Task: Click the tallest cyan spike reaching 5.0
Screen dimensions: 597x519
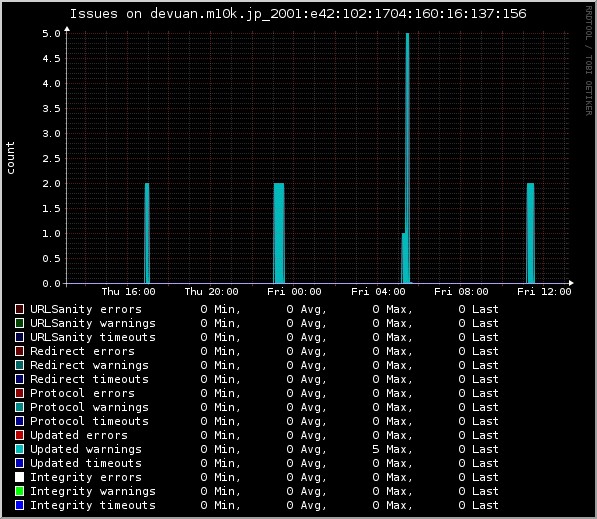Action: (407, 158)
